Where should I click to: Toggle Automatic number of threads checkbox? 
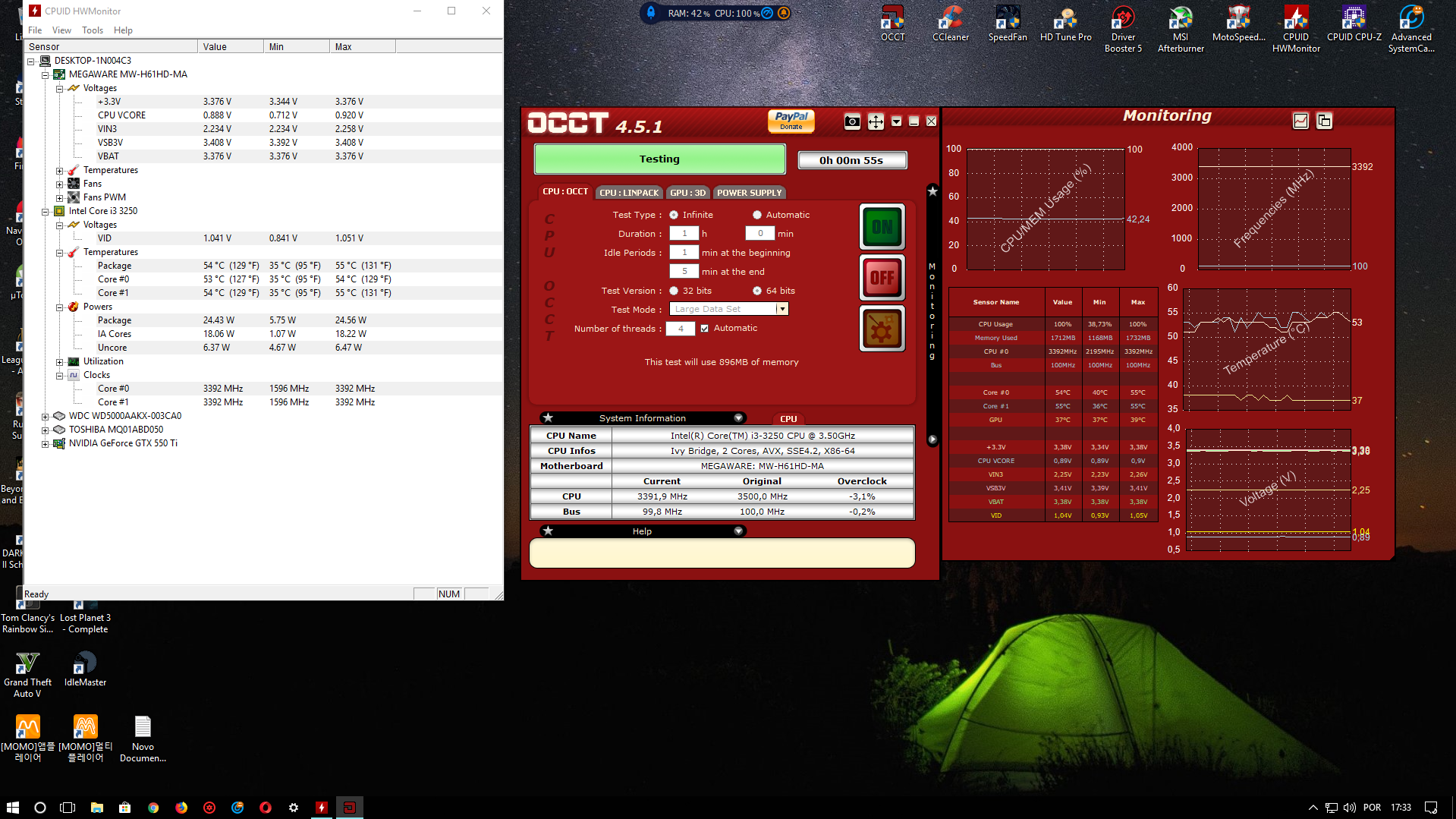click(x=705, y=329)
